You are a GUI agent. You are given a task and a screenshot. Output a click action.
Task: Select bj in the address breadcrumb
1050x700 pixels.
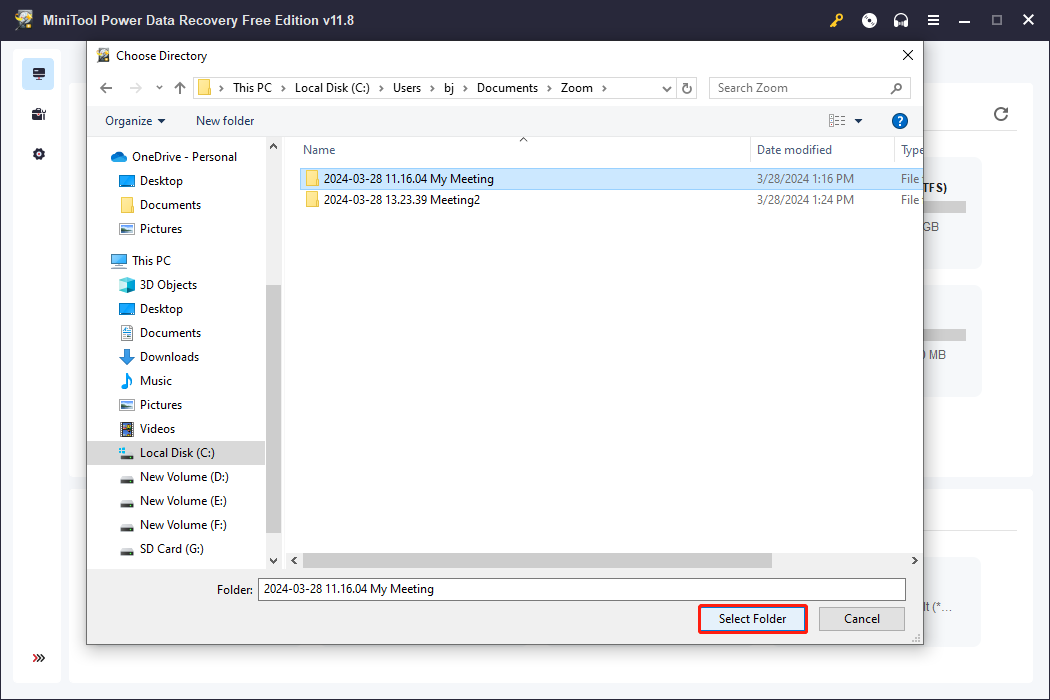449,88
